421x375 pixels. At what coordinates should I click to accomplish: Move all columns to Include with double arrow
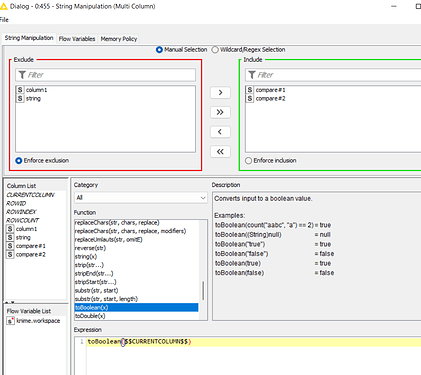220,112
